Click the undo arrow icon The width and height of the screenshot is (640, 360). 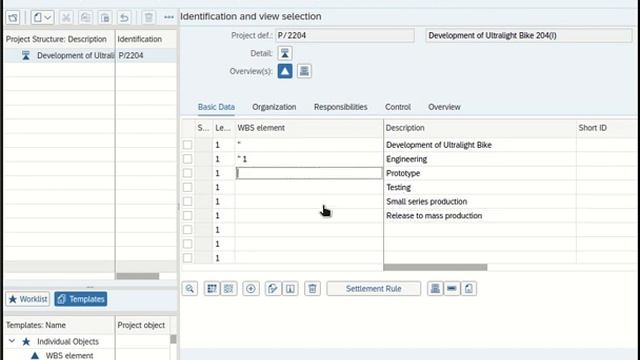[124, 18]
